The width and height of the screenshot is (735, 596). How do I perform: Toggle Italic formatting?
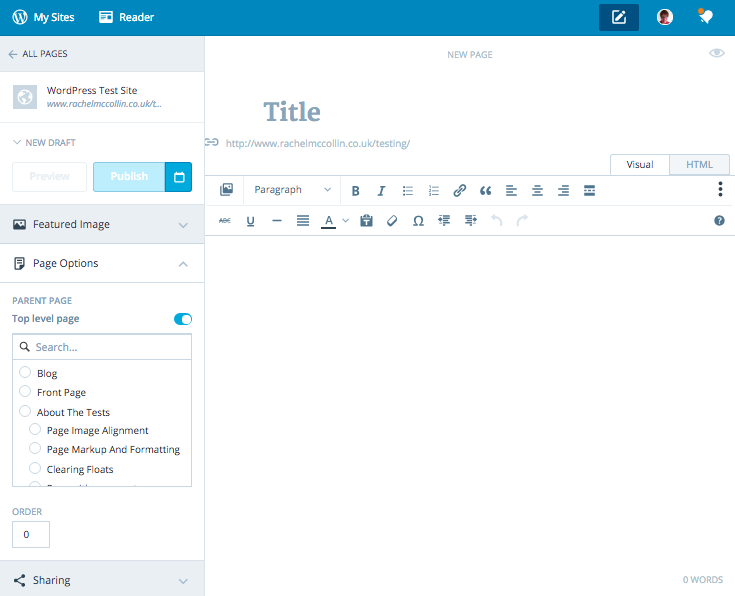coord(382,191)
